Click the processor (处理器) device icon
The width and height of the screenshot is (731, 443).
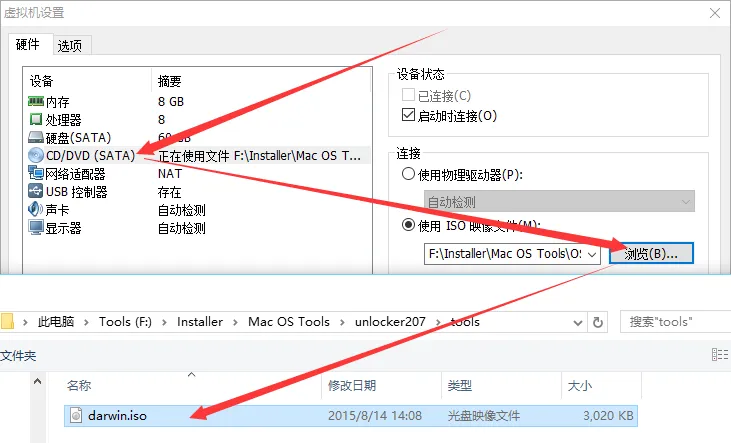[36, 119]
